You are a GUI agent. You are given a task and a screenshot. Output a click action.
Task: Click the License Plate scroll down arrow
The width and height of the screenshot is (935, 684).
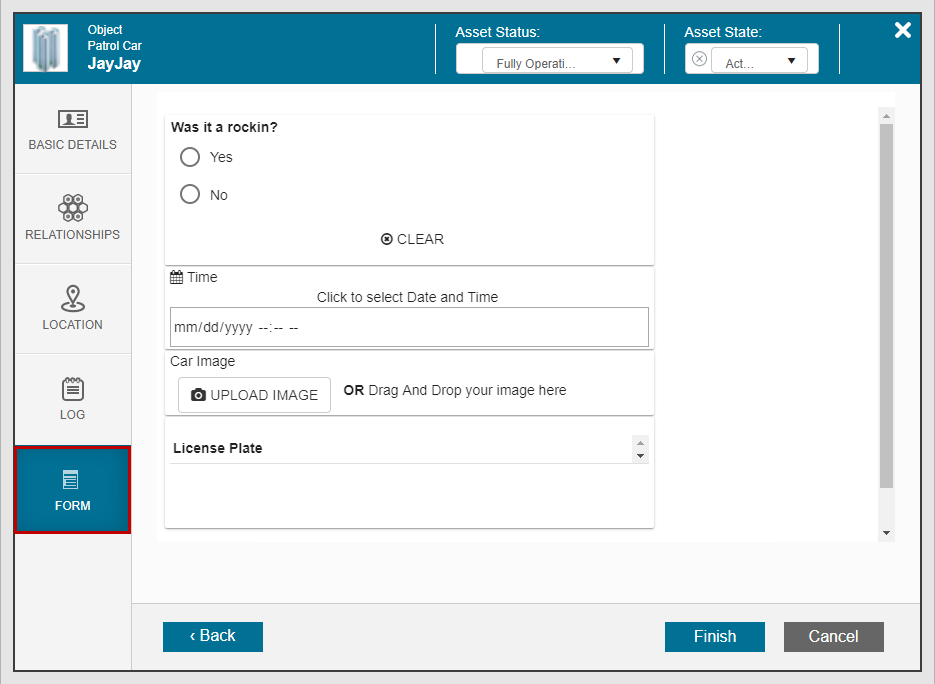[x=640, y=456]
